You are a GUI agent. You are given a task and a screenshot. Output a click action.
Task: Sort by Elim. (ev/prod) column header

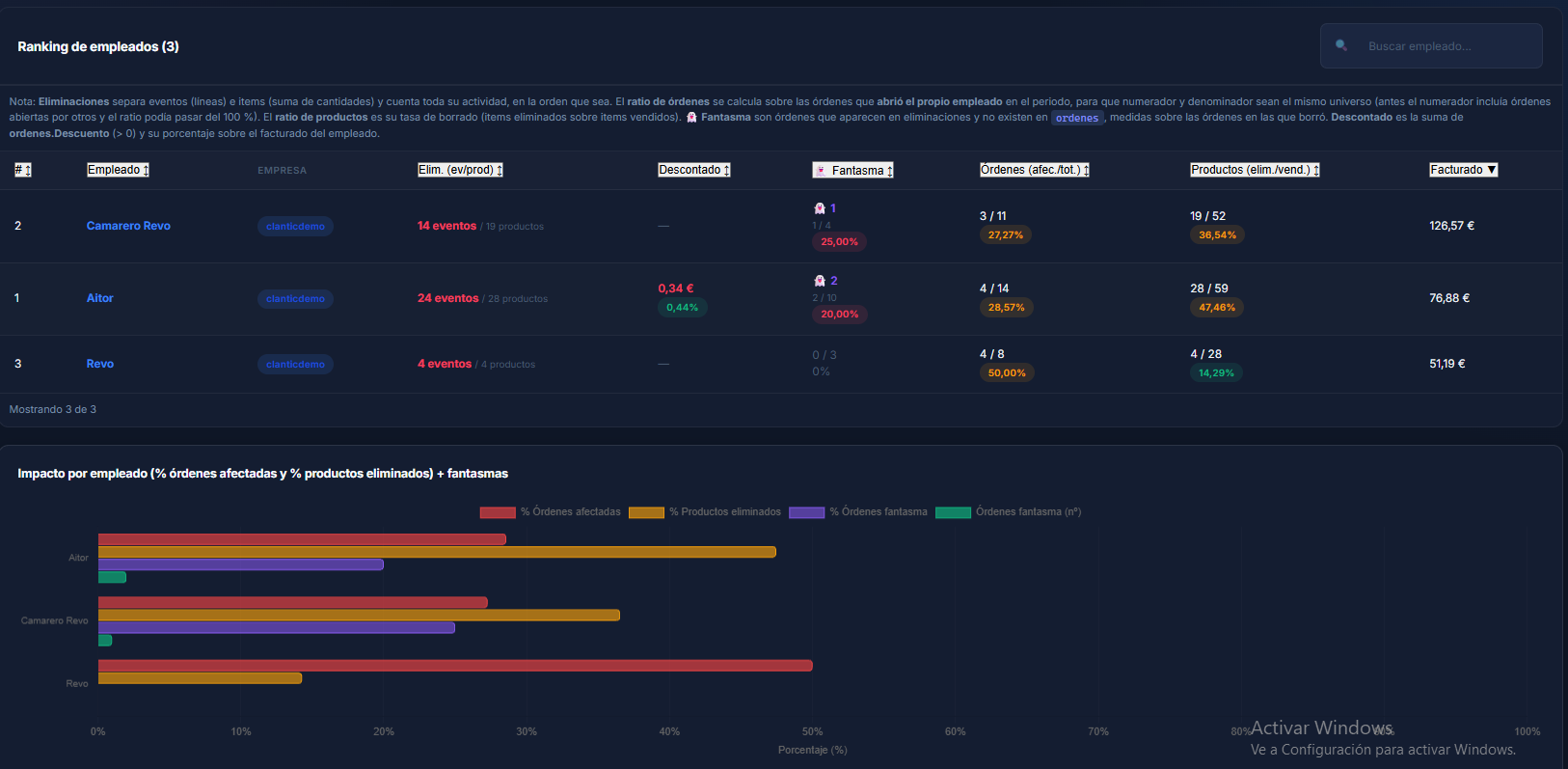point(460,170)
